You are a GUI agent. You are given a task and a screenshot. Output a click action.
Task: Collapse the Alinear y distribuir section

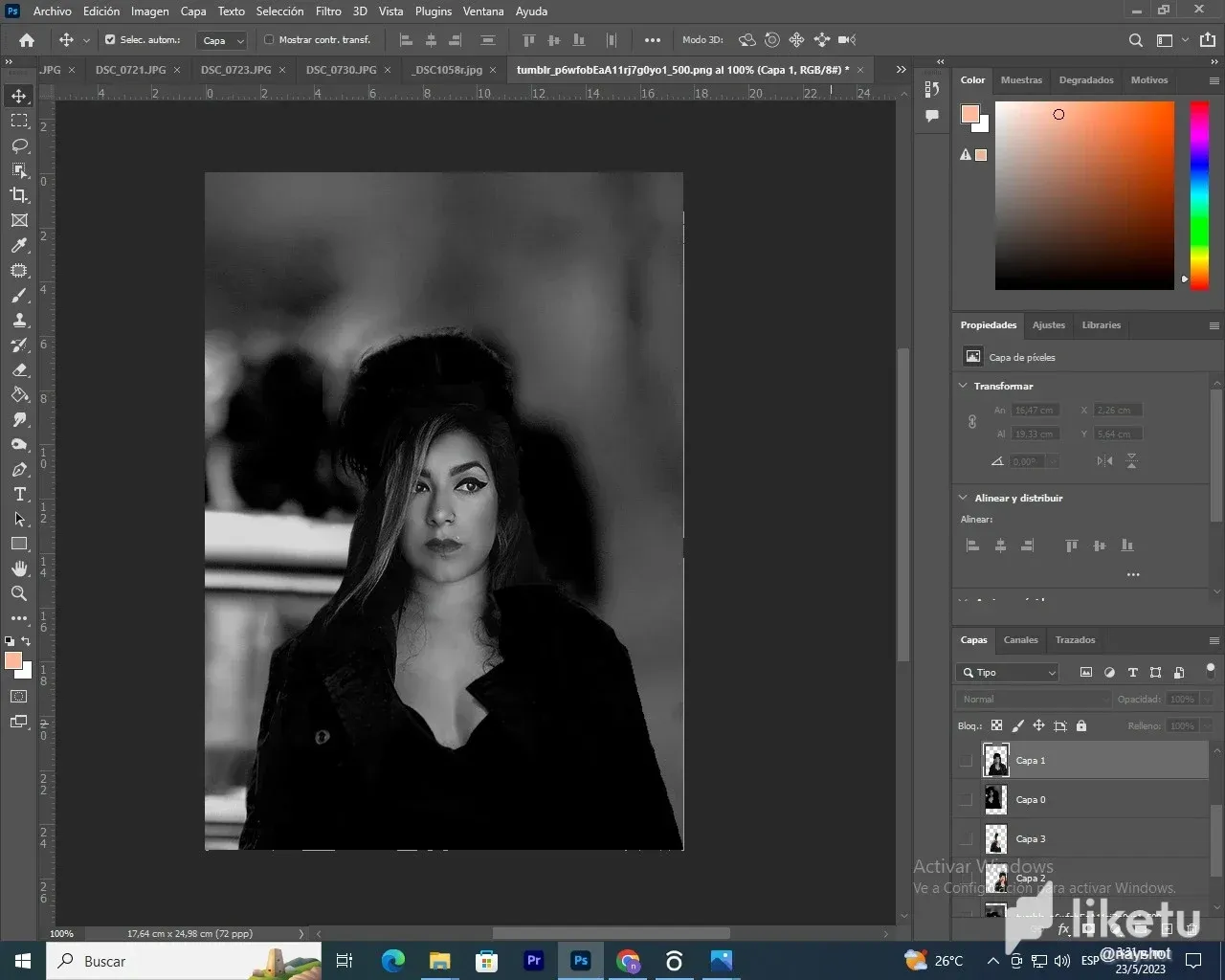click(x=963, y=498)
